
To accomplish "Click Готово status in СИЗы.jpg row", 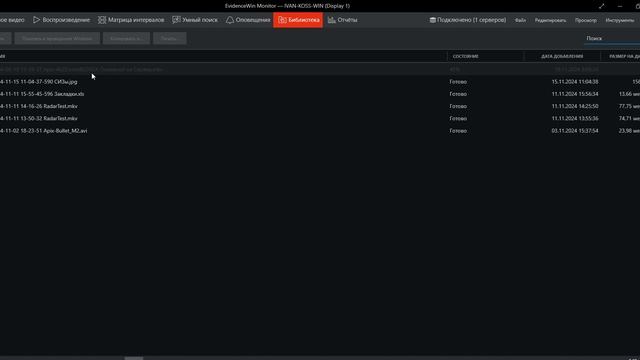I will (458, 82).
